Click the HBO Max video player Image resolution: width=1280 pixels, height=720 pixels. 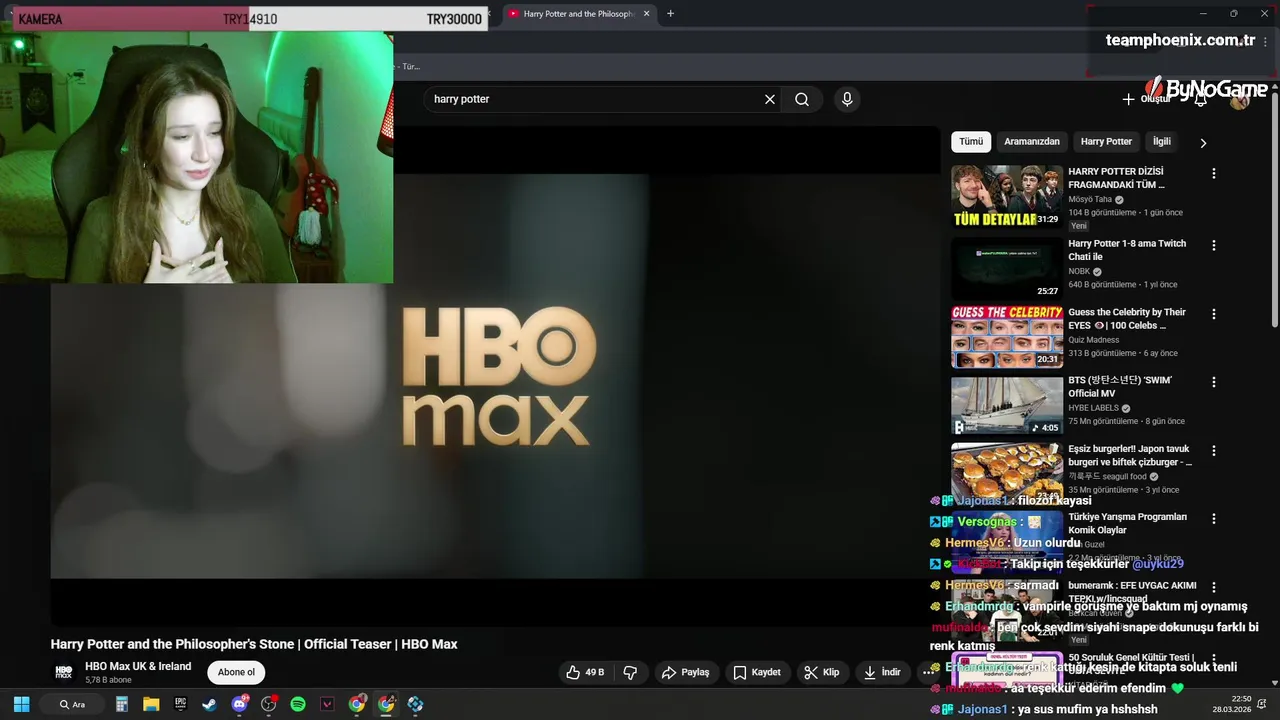[x=495, y=376]
